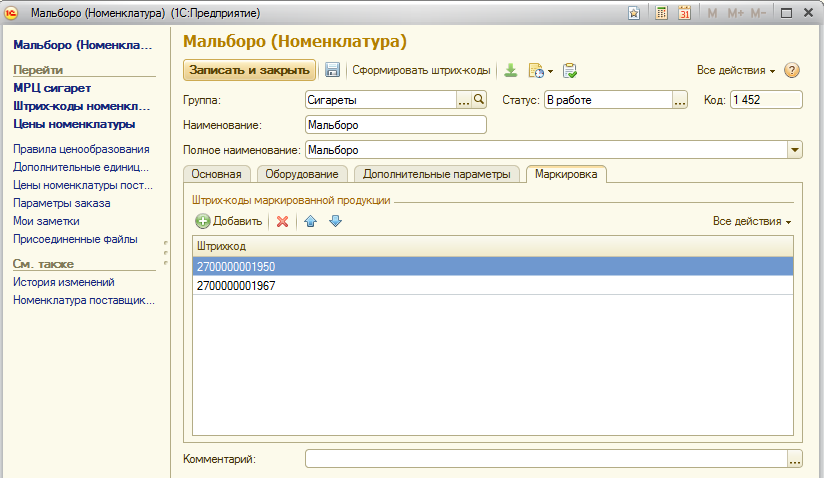Image resolution: width=824 pixels, height=478 pixels.
Task: Switch to the Оборудование tab
Action: pyautogui.click(x=302, y=174)
